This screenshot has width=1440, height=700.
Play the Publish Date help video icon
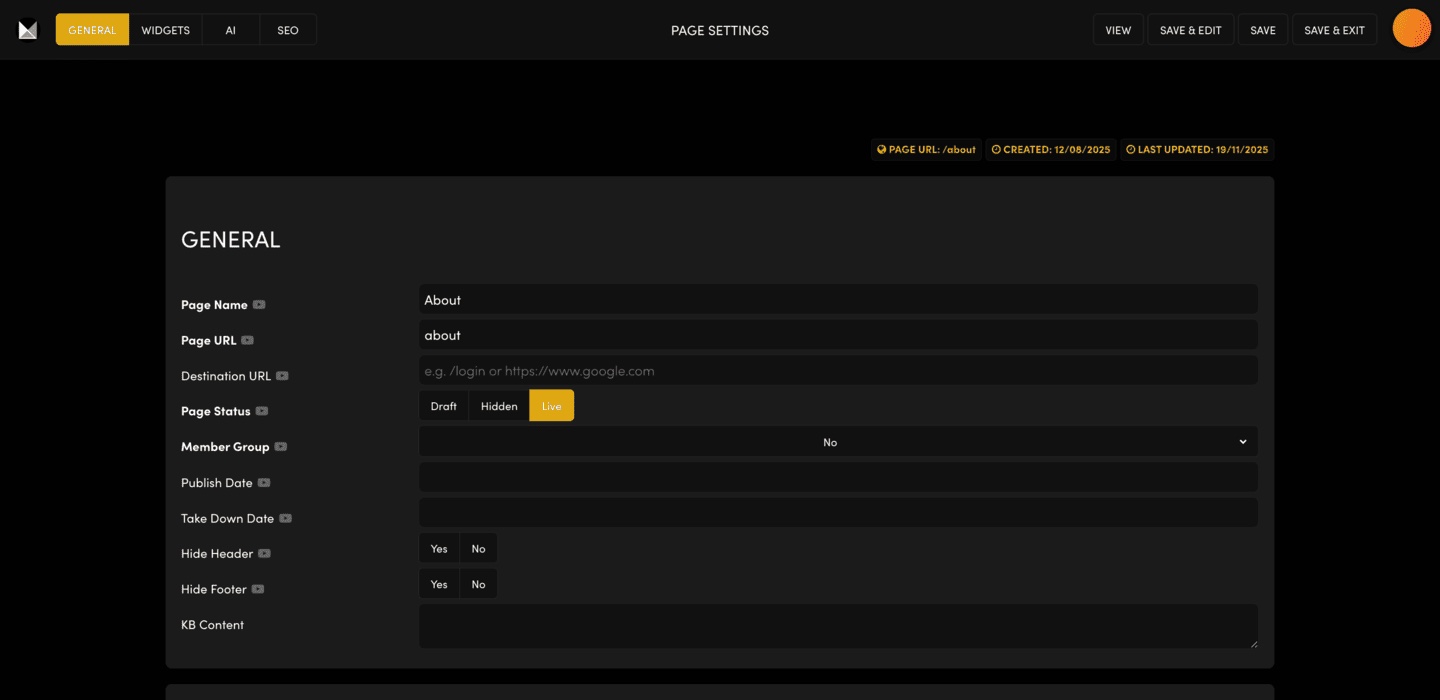(x=264, y=483)
